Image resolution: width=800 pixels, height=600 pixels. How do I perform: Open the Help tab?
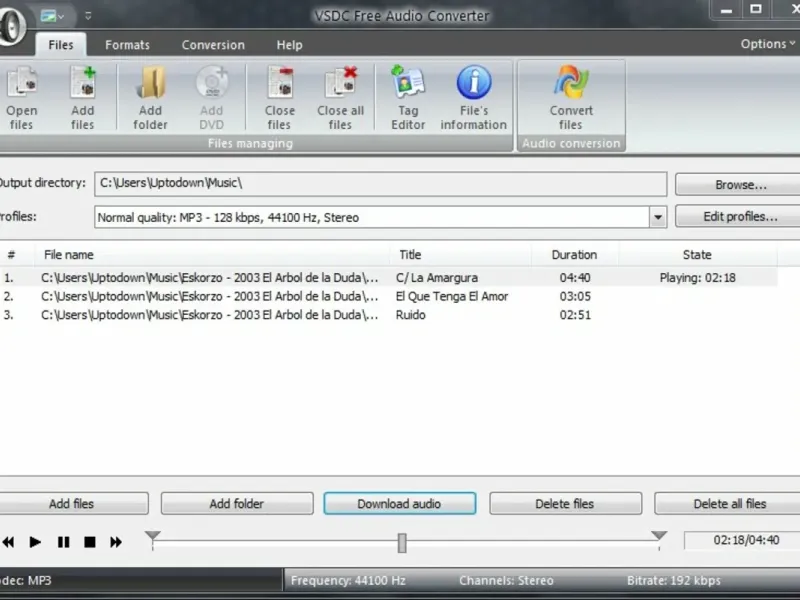(289, 45)
